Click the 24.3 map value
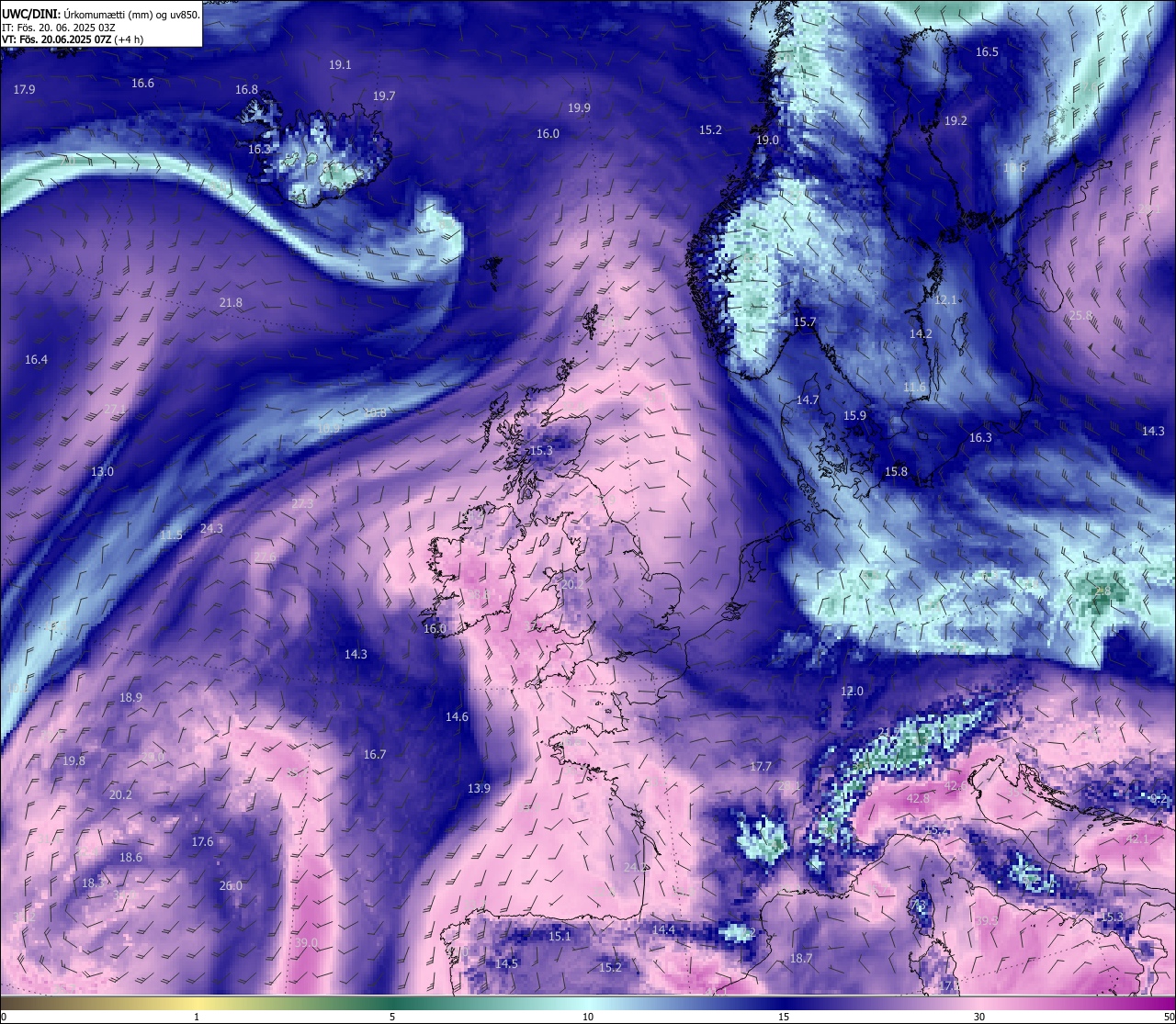Image resolution: width=1176 pixels, height=1024 pixels. (x=211, y=528)
